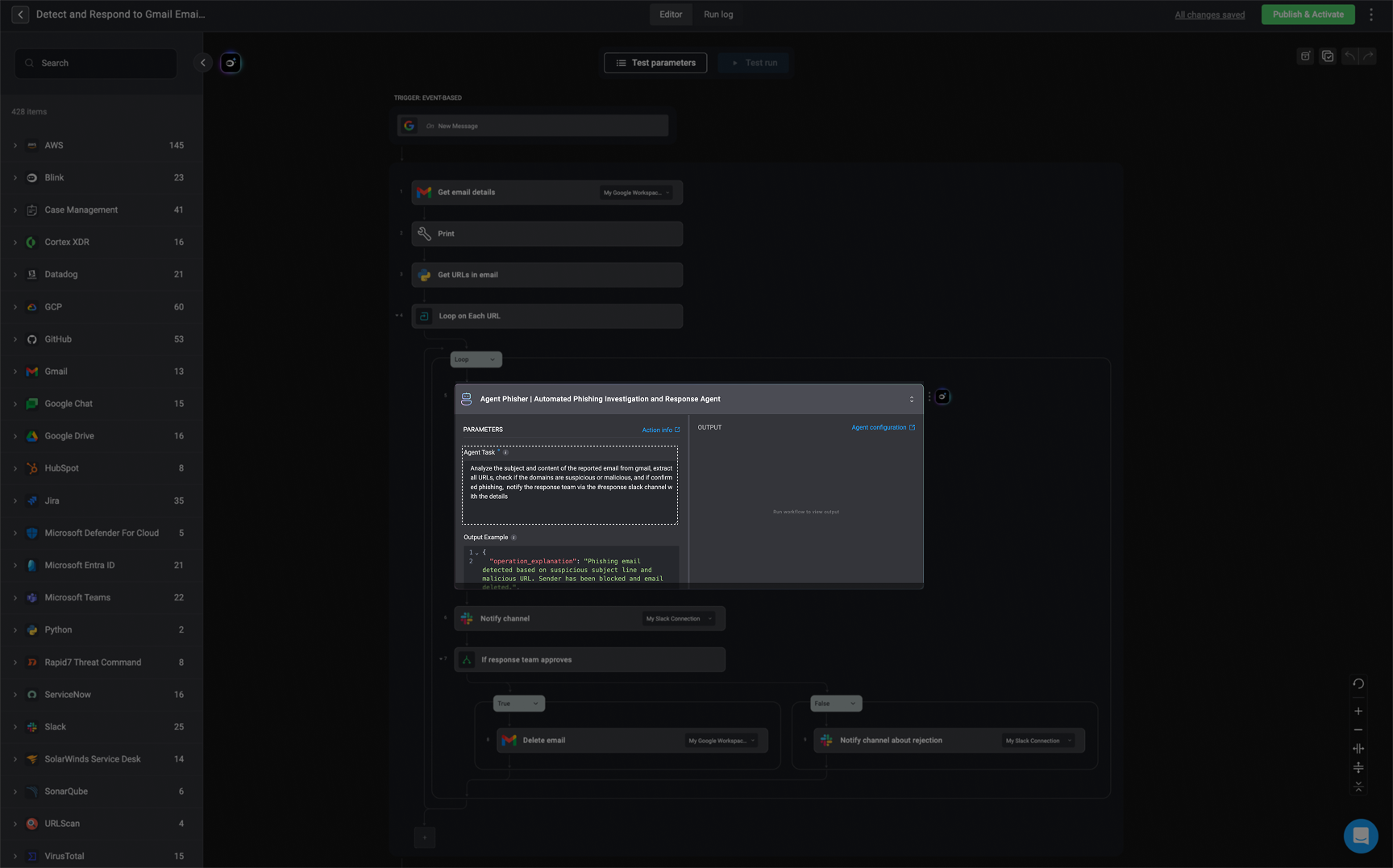Image resolution: width=1393 pixels, height=868 pixels.
Task: Start a Test run
Action: click(754, 63)
